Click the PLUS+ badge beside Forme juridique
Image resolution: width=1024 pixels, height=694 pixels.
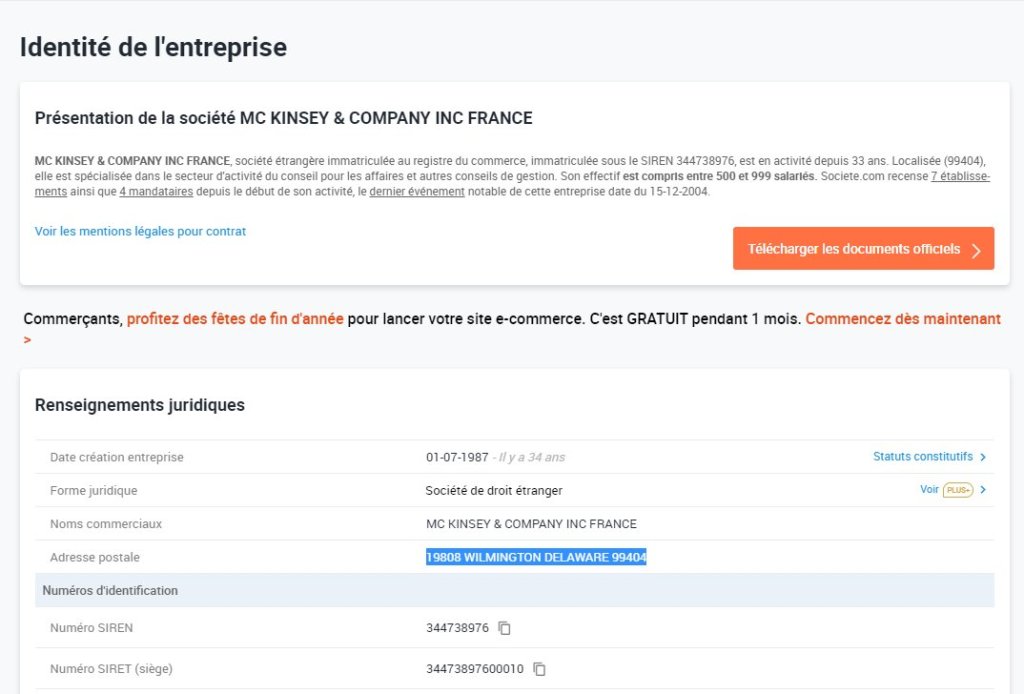click(957, 490)
